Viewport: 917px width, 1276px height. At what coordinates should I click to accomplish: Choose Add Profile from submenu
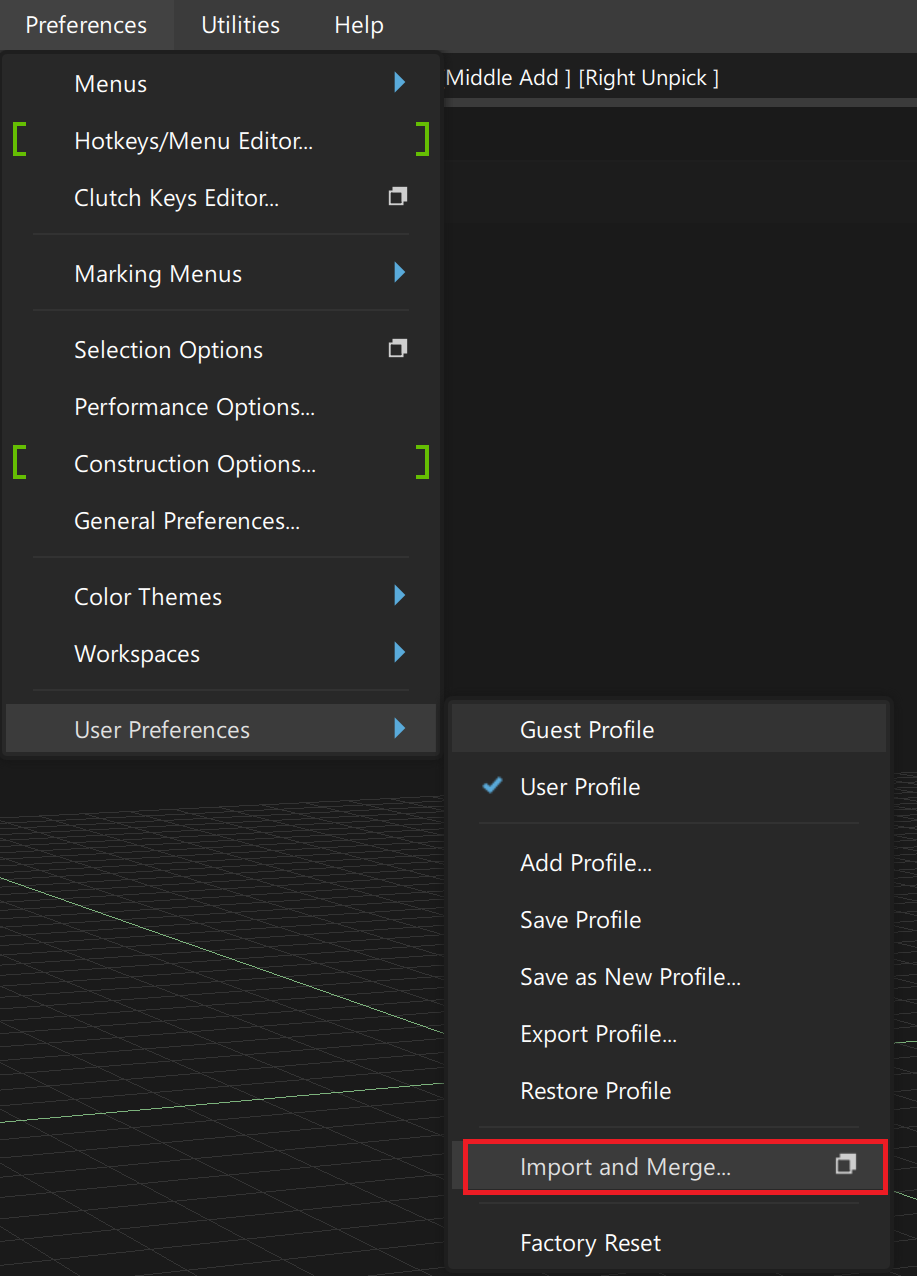click(x=586, y=863)
